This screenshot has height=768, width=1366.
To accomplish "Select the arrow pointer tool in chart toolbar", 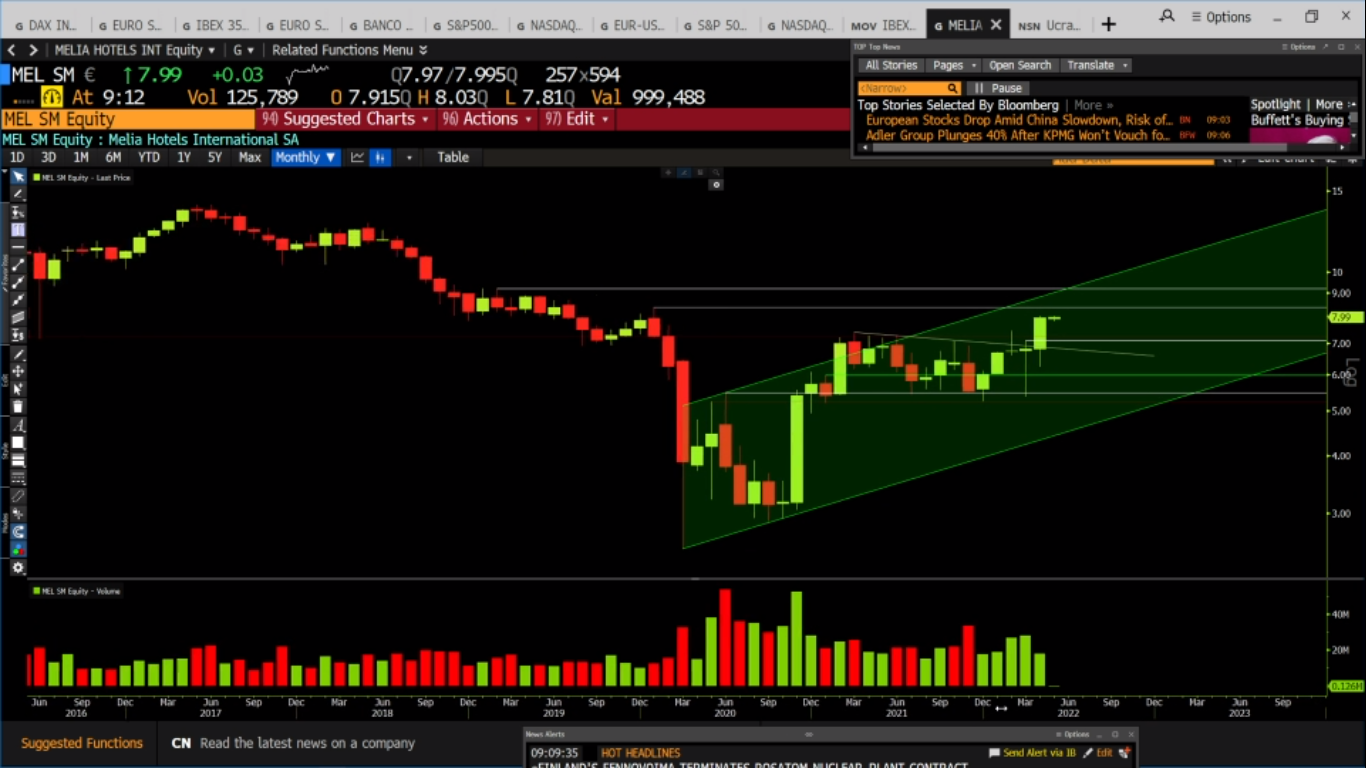I will [x=18, y=177].
